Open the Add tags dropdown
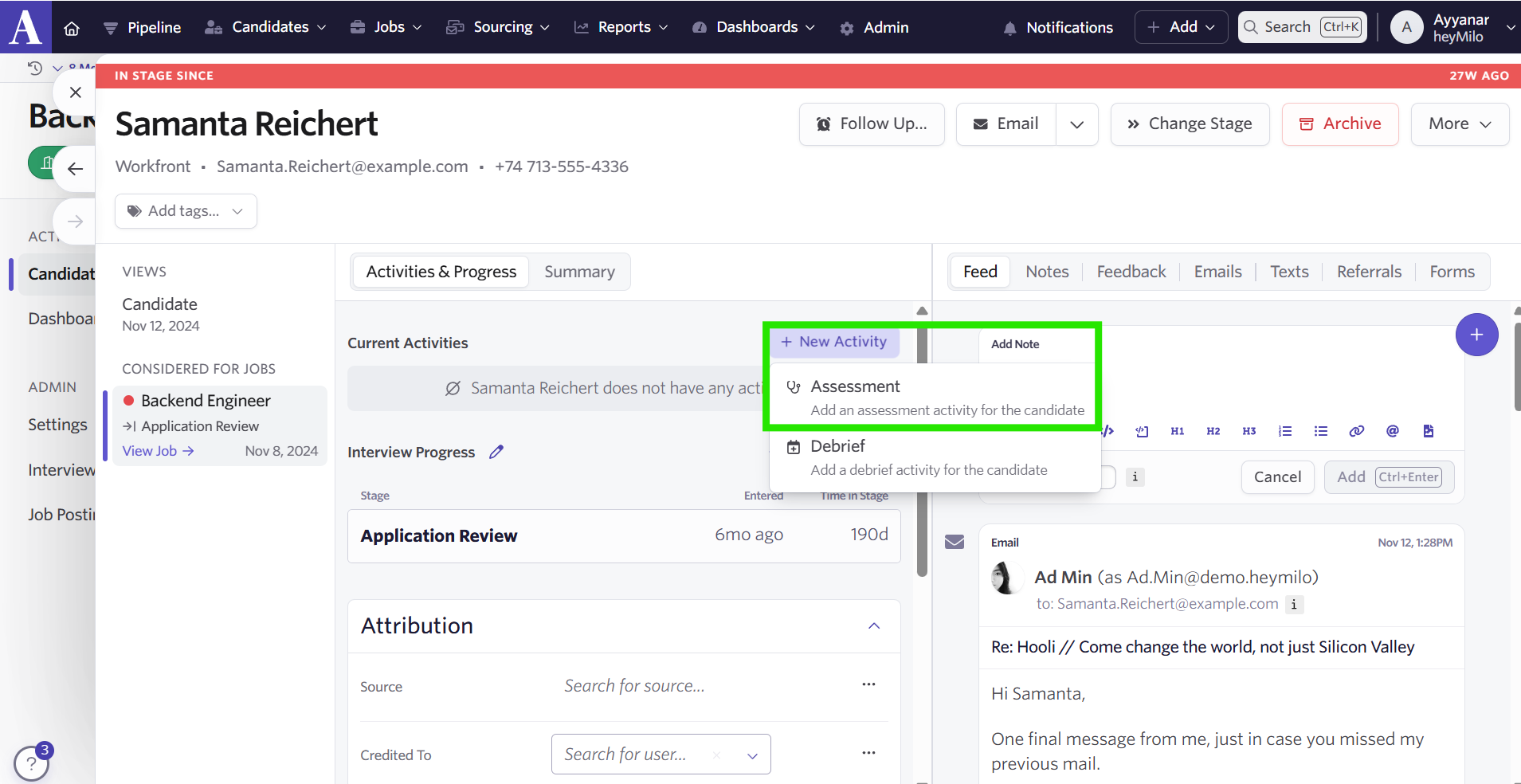This screenshot has width=1521, height=784. click(x=186, y=211)
